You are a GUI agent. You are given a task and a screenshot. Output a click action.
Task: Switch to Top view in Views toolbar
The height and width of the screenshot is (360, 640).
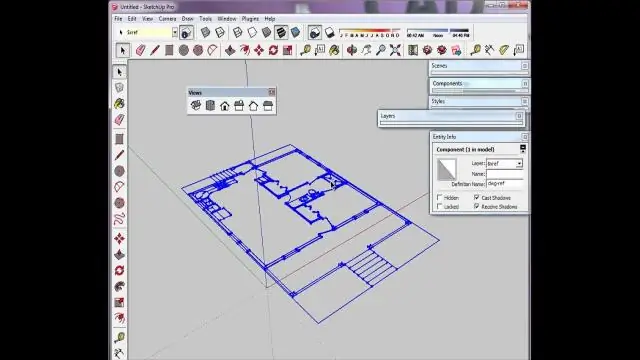(210, 106)
